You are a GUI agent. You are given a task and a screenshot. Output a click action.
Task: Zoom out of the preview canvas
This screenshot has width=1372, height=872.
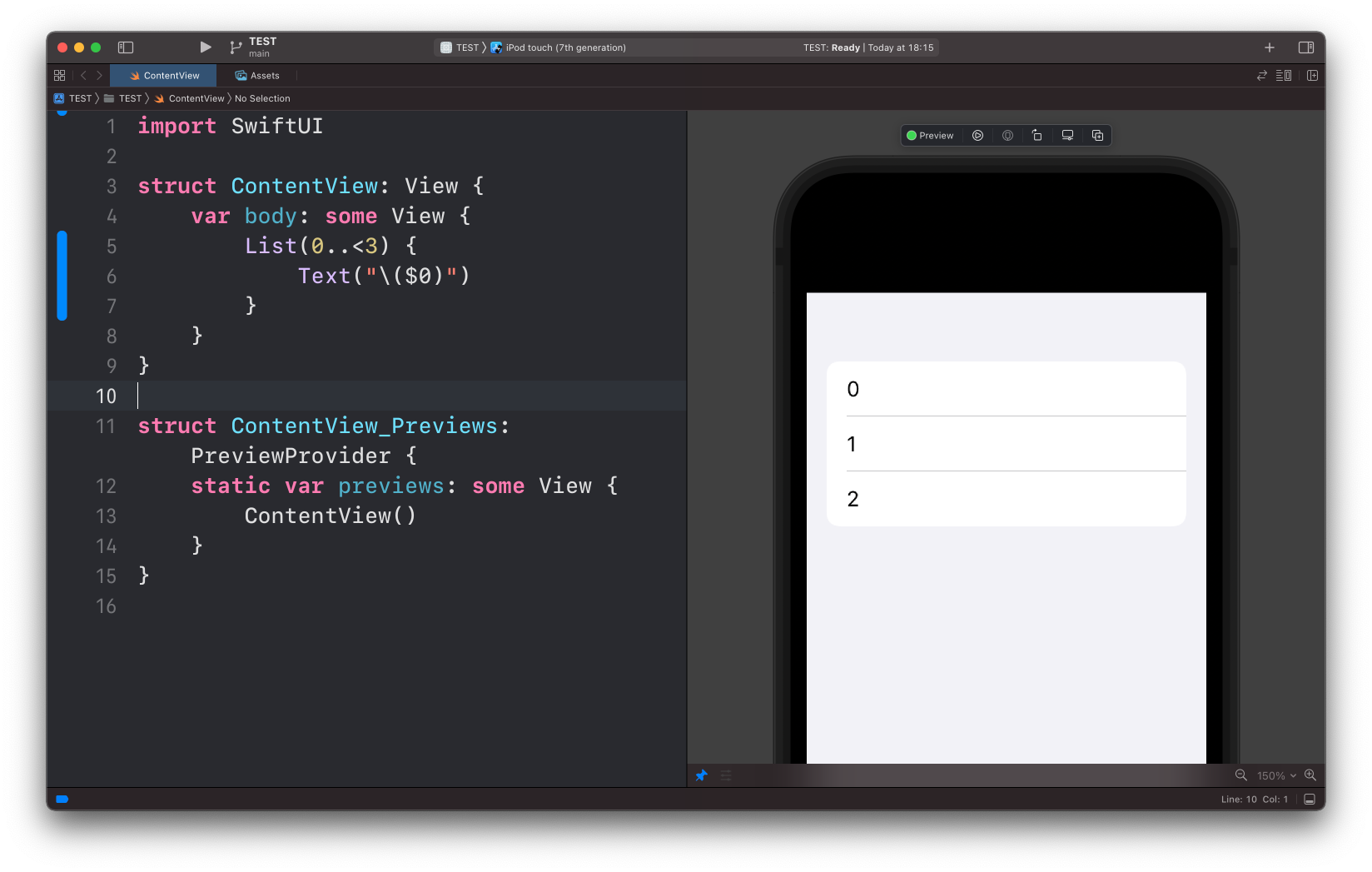1240,775
